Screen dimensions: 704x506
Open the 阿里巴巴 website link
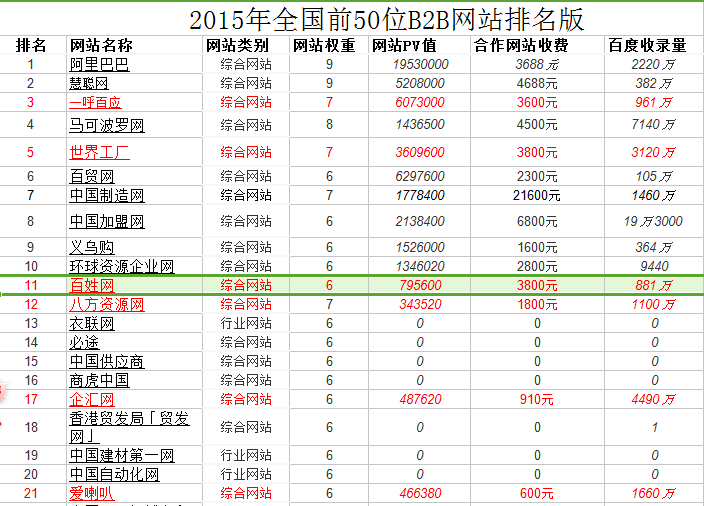click(x=99, y=64)
